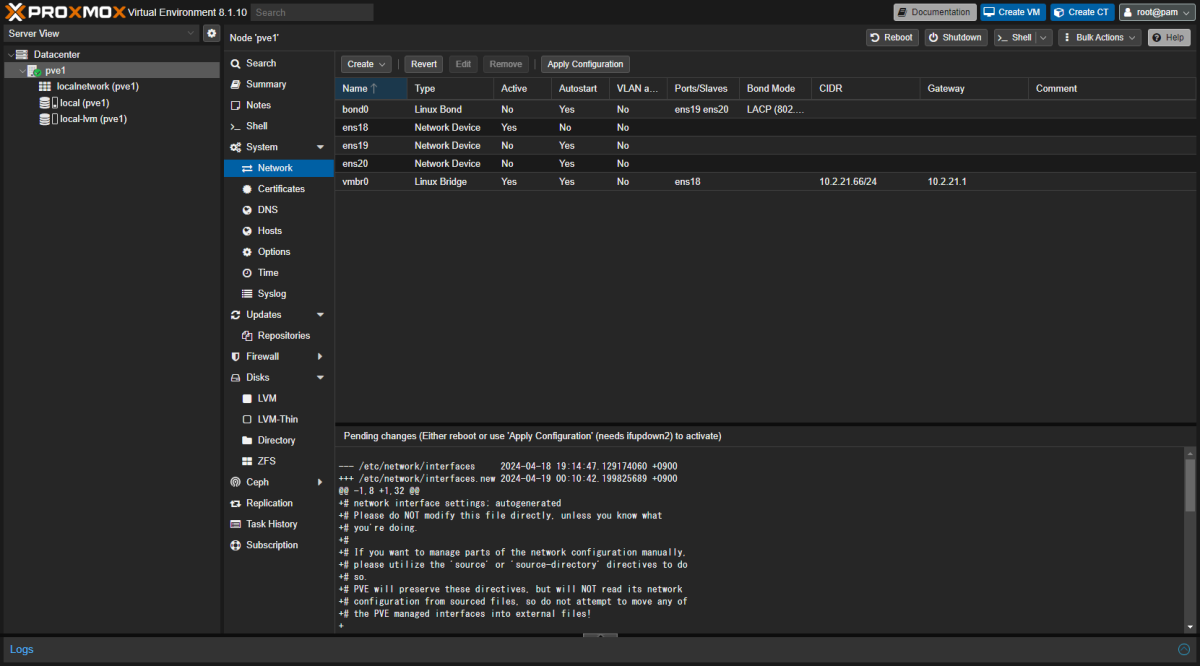Viewport: 1200px width, 666px height.
Task: Collapse the System section arrow
Action: 320,147
